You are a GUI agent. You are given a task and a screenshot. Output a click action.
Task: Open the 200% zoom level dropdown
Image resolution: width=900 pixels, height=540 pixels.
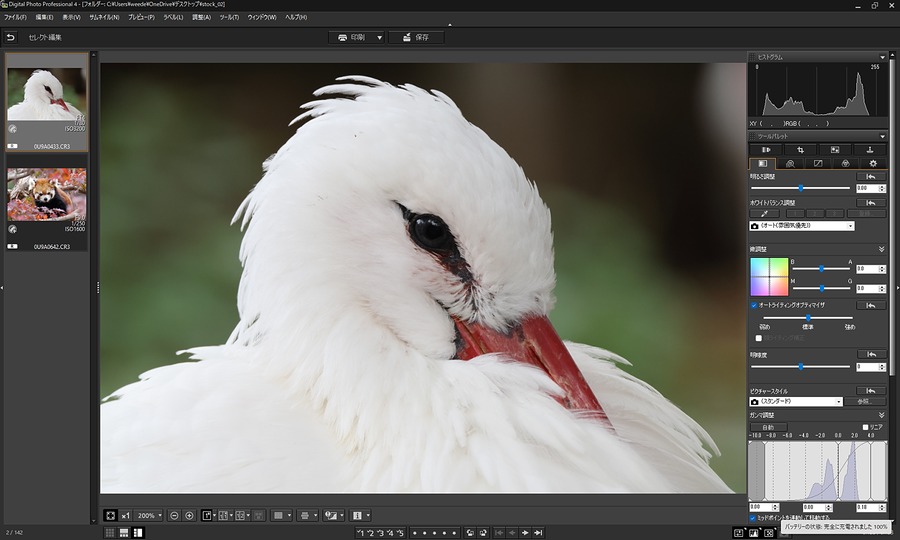pyautogui.click(x=149, y=516)
